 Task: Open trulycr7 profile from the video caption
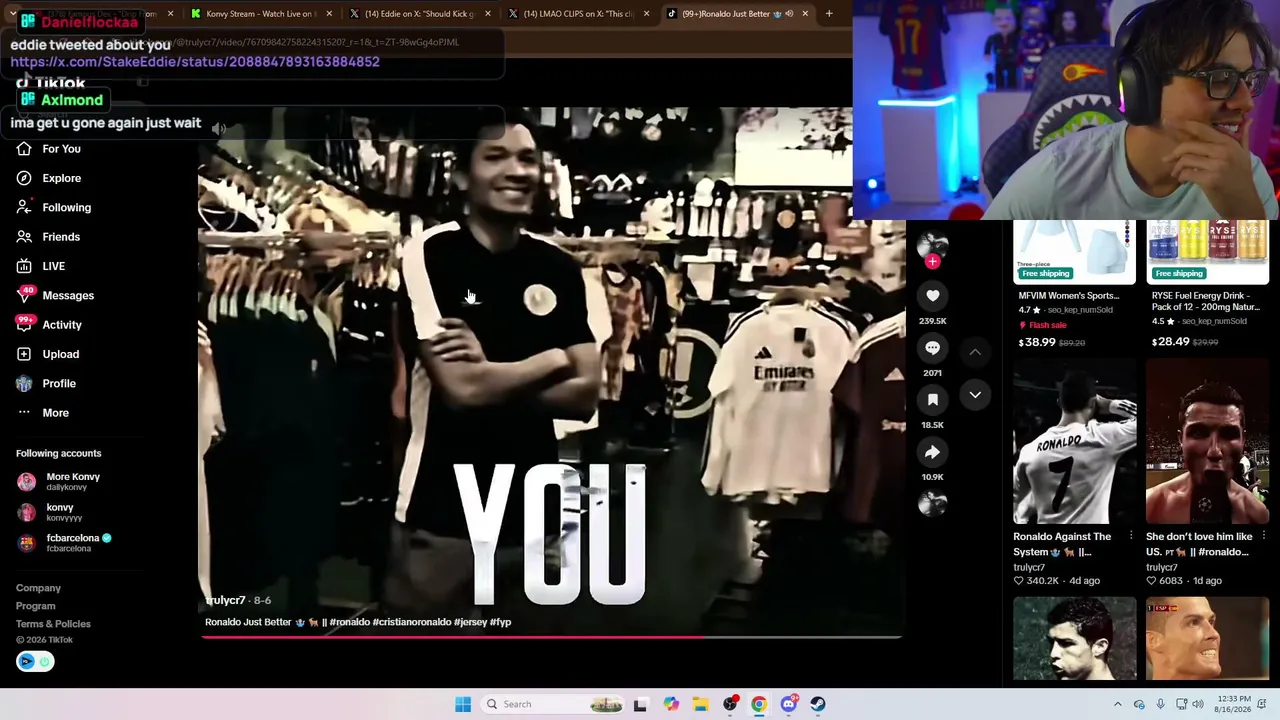tap(225, 600)
